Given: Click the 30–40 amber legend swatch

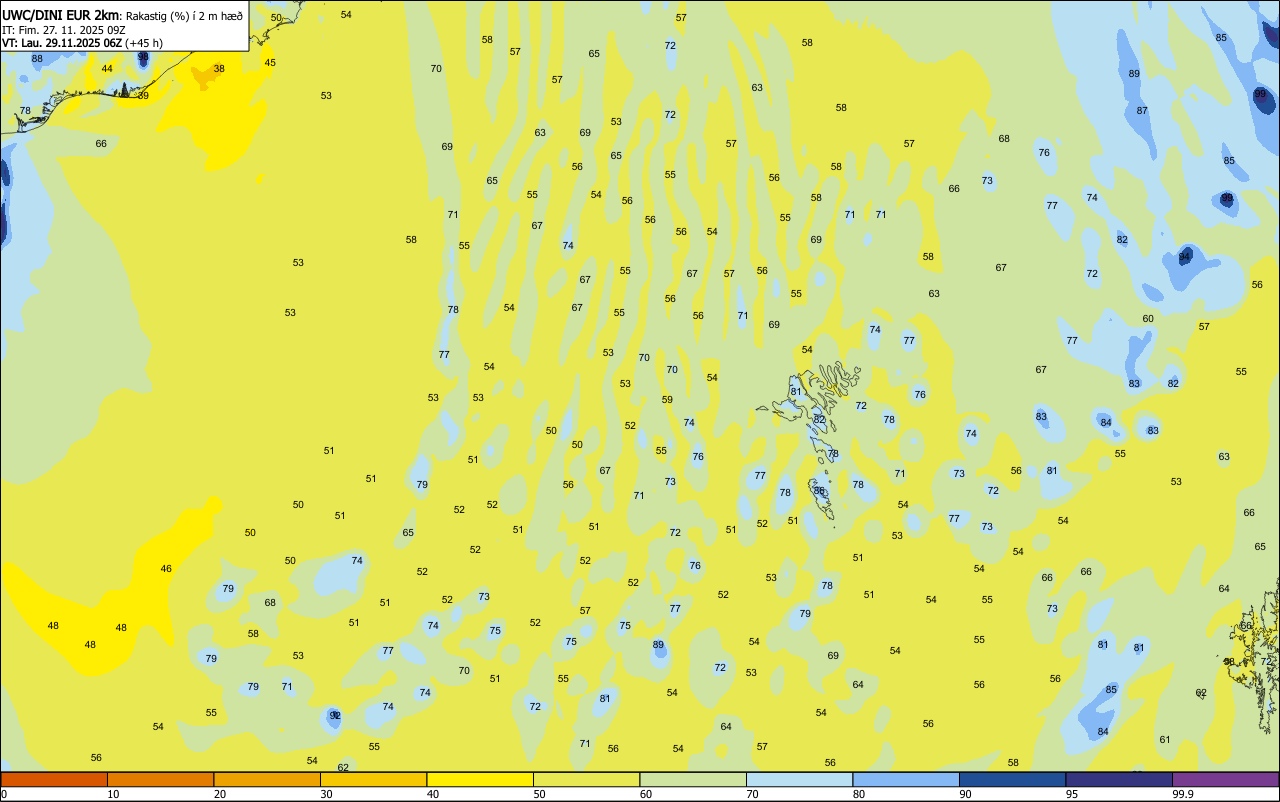Looking at the screenshot, I should coord(373,779).
